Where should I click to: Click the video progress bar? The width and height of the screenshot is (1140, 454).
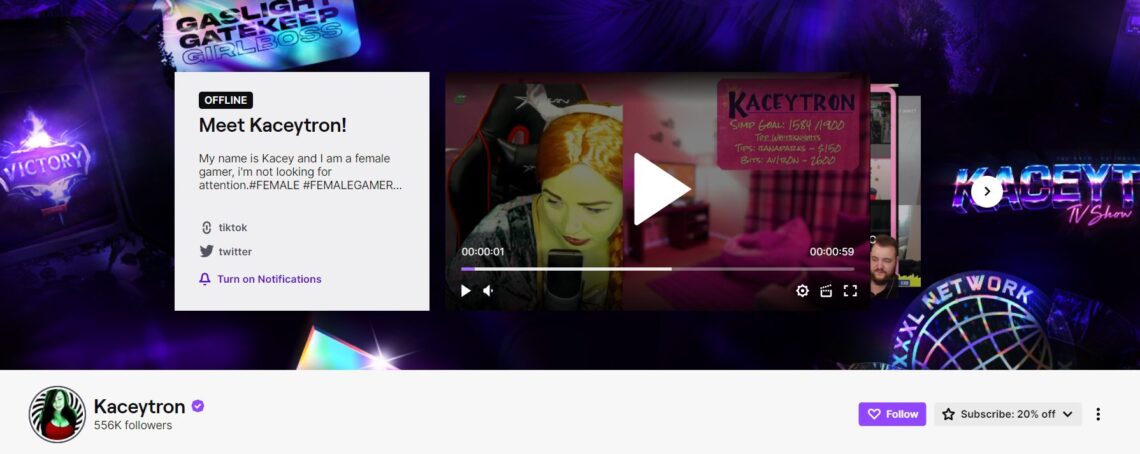[657, 269]
